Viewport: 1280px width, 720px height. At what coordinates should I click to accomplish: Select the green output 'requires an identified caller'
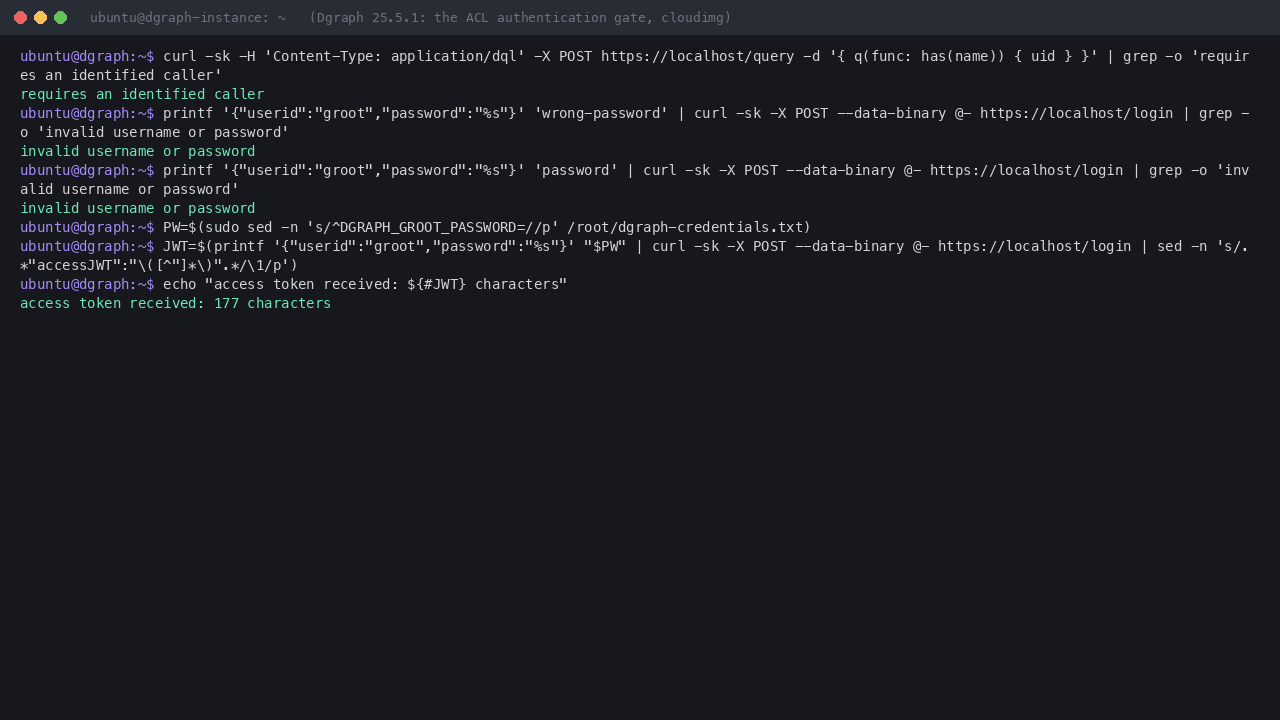click(142, 94)
